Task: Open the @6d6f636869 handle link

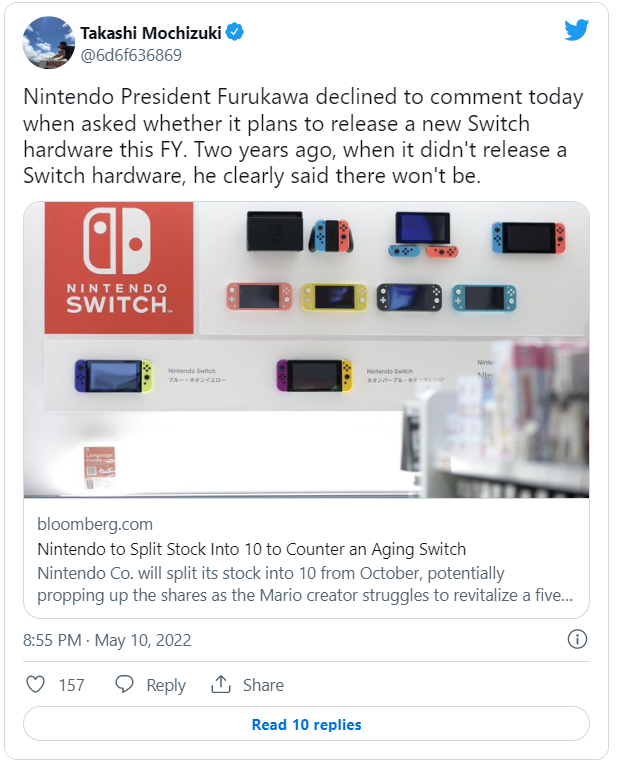Action: (131, 55)
